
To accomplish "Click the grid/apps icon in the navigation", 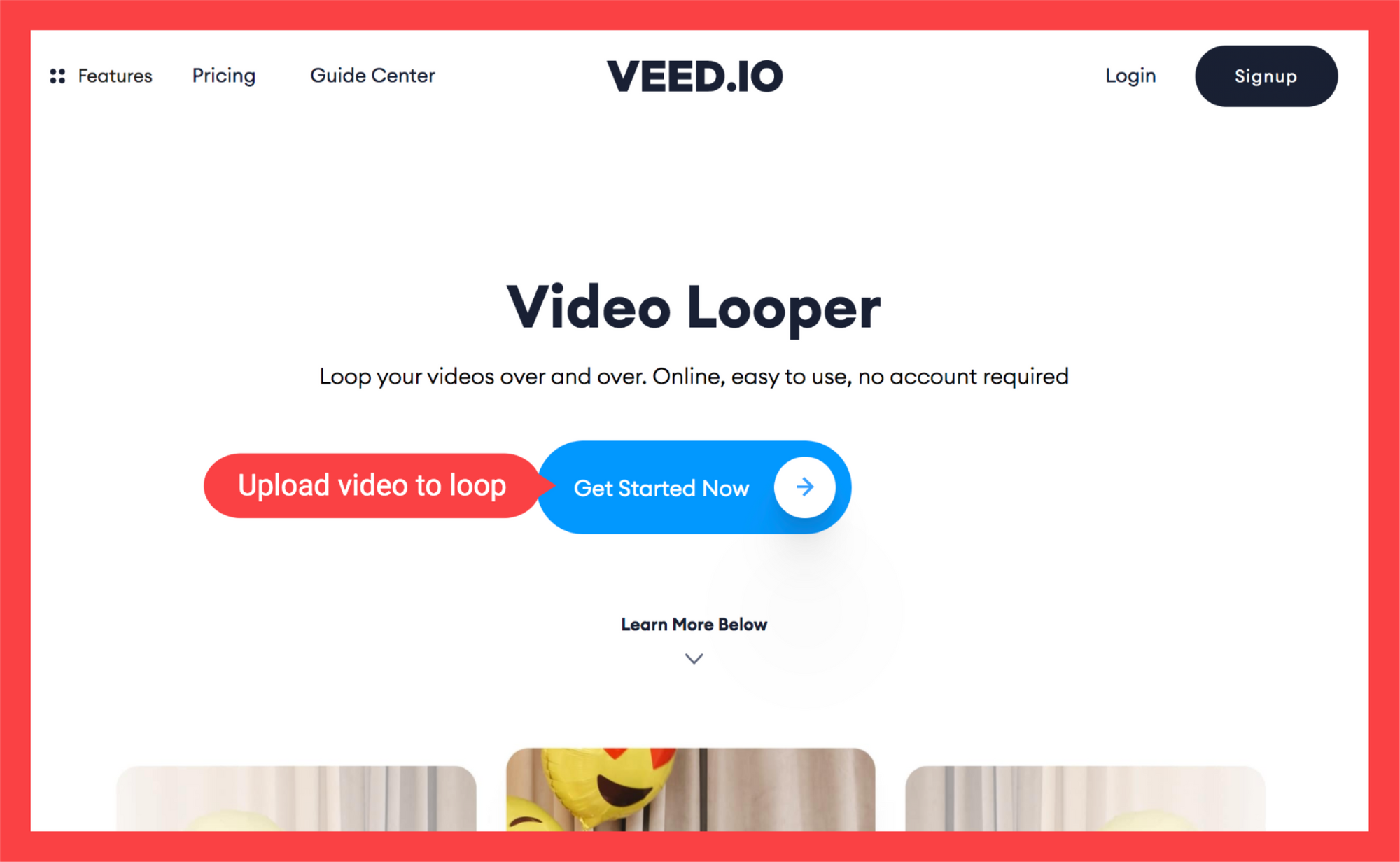I will 57,75.
